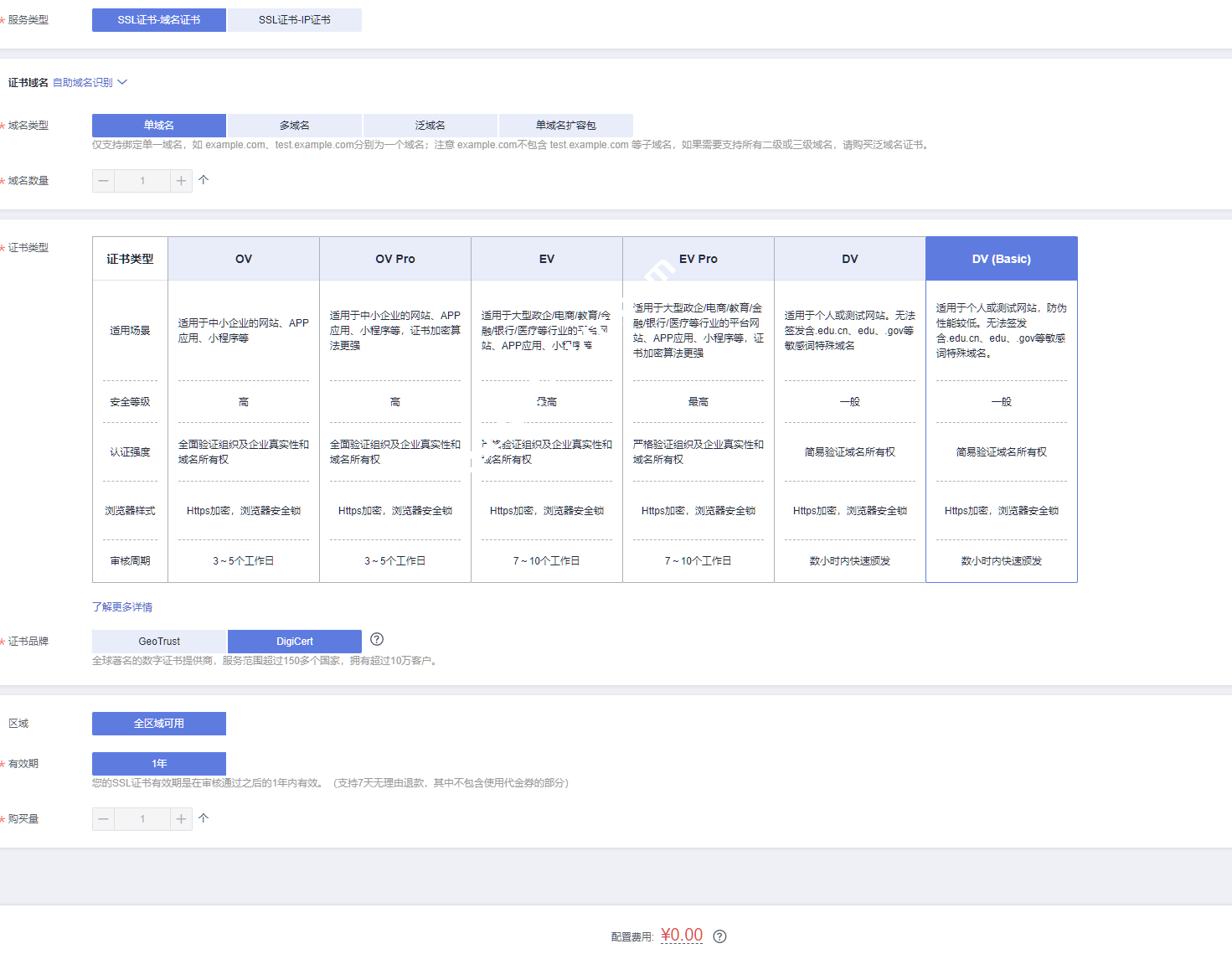Select the 1年 validity period
This screenshot has width=1232, height=954.
[x=159, y=764]
